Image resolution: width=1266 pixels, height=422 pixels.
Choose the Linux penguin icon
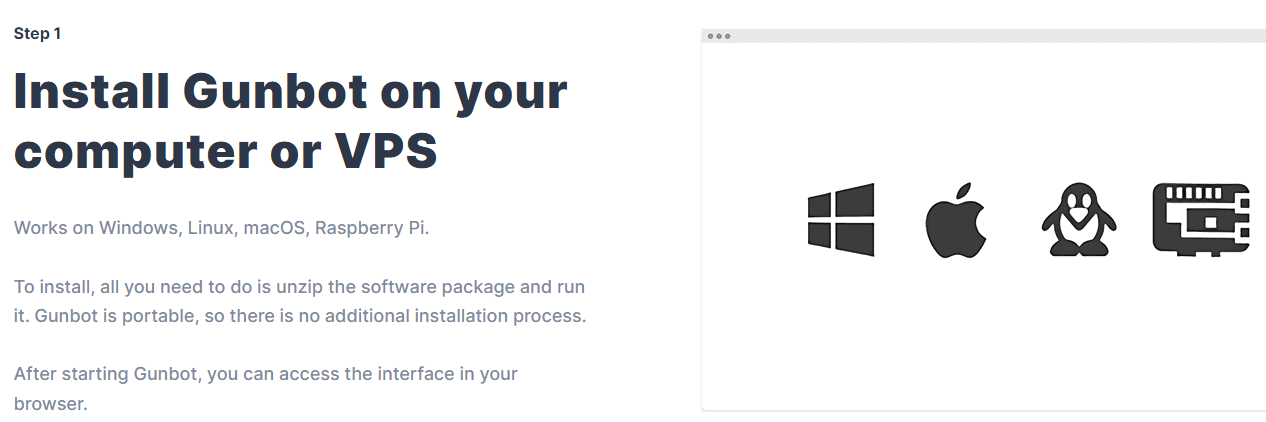1078,220
